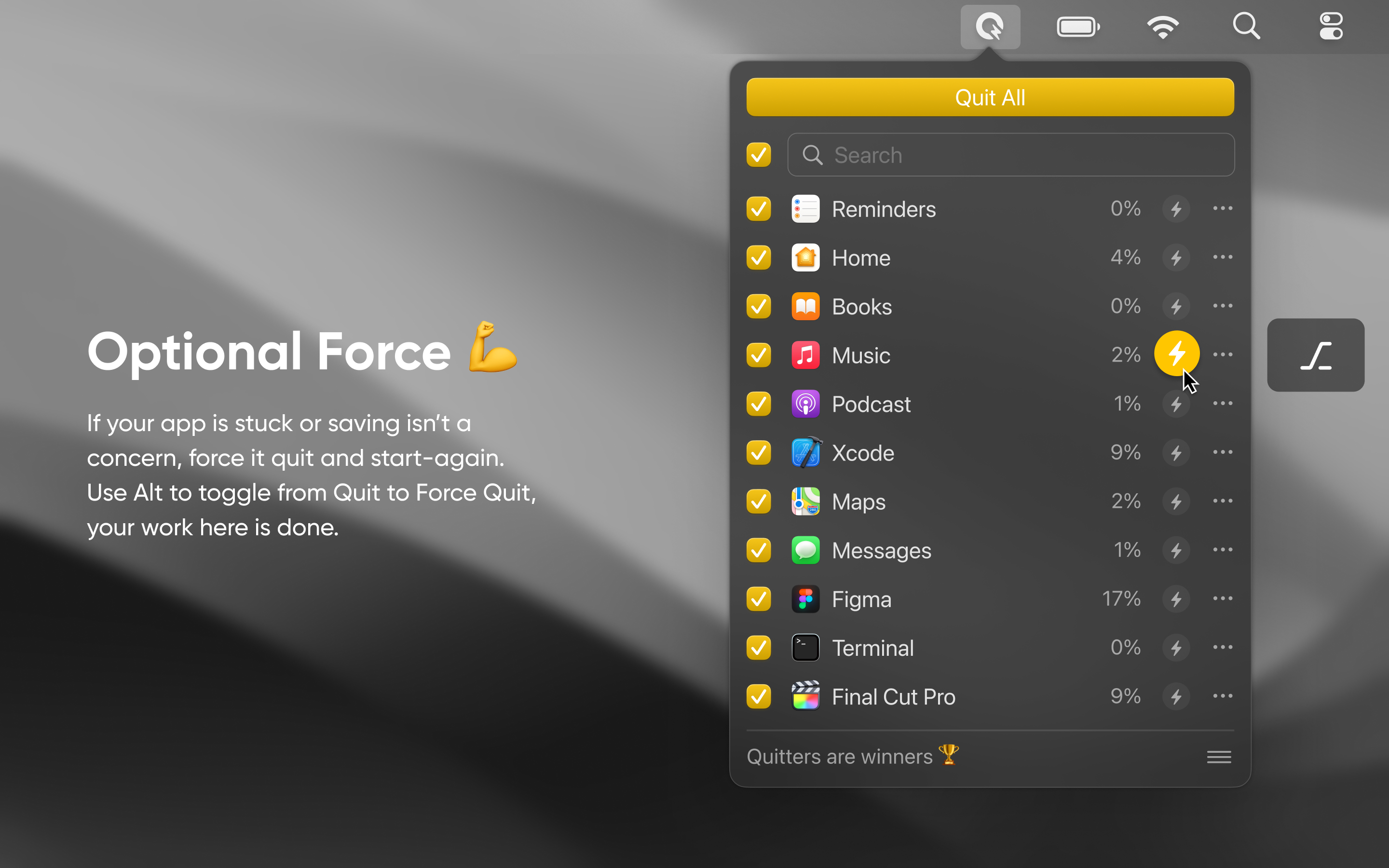1389x868 pixels.
Task: Select the Podcast app row
Action: (872, 405)
